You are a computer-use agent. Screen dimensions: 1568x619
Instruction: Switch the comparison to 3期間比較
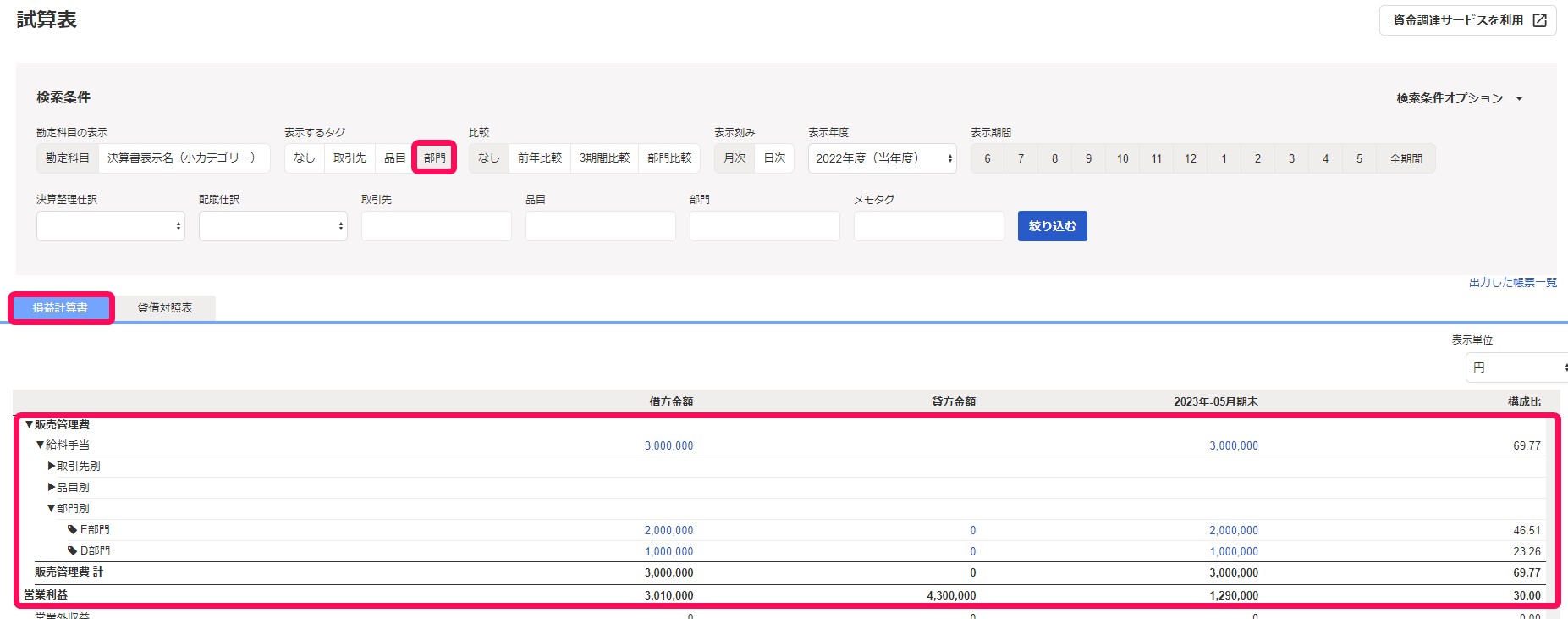(604, 158)
